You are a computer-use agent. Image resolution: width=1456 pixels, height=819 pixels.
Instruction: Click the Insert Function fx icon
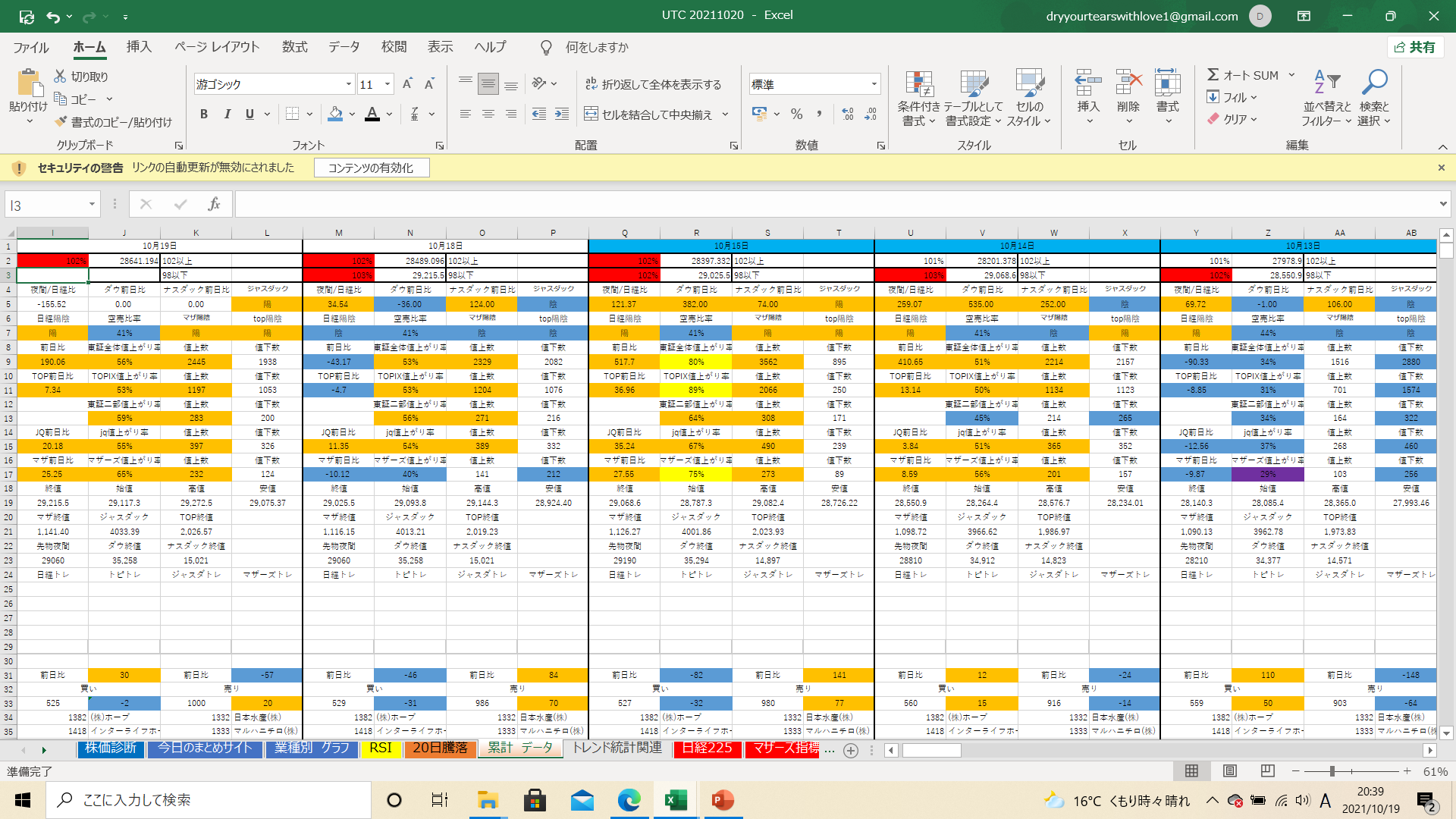tap(214, 204)
